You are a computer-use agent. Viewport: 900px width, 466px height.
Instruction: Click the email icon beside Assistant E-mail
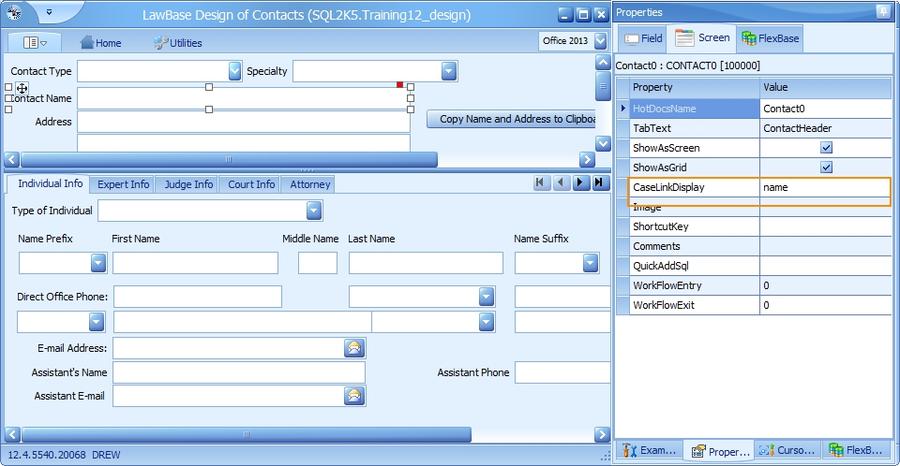click(355, 395)
